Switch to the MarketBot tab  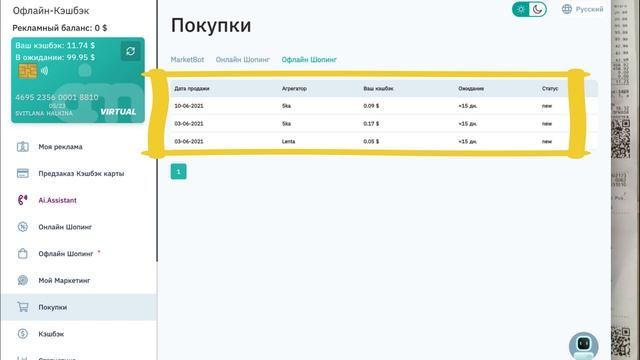coord(187,60)
